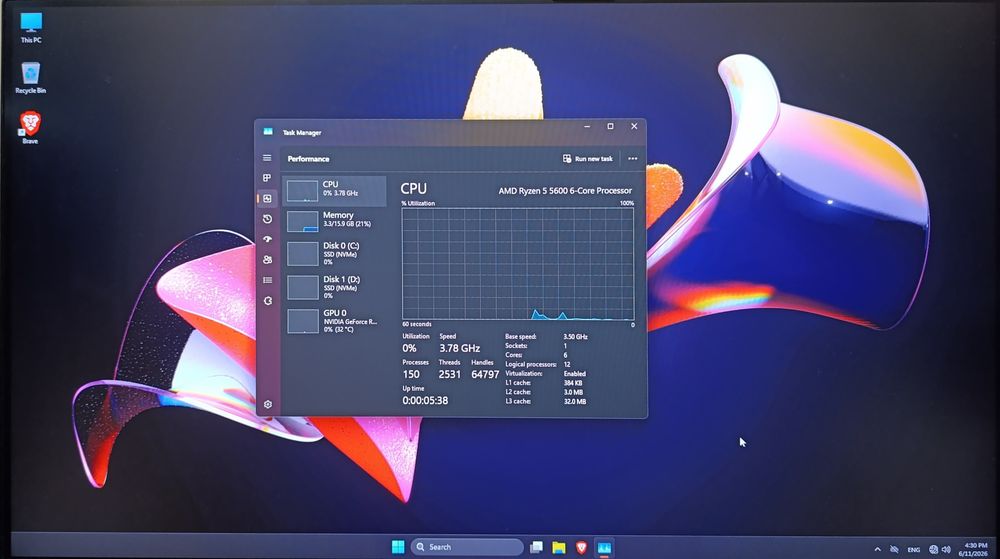Maximize the Task Manager window
The height and width of the screenshot is (559, 1000).
610,126
